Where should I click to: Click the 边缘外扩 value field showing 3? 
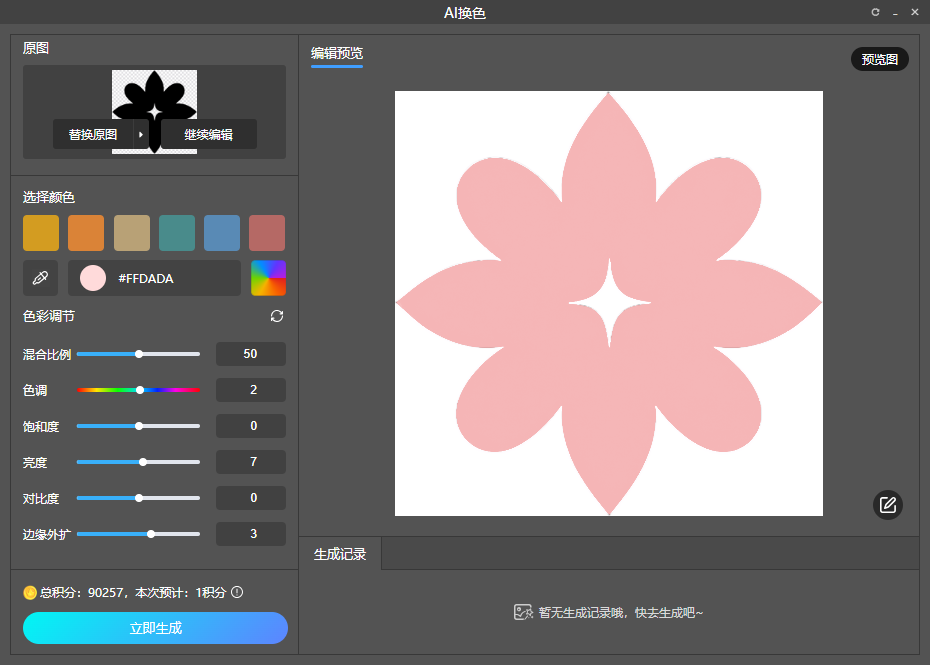click(x=250, y=534)
